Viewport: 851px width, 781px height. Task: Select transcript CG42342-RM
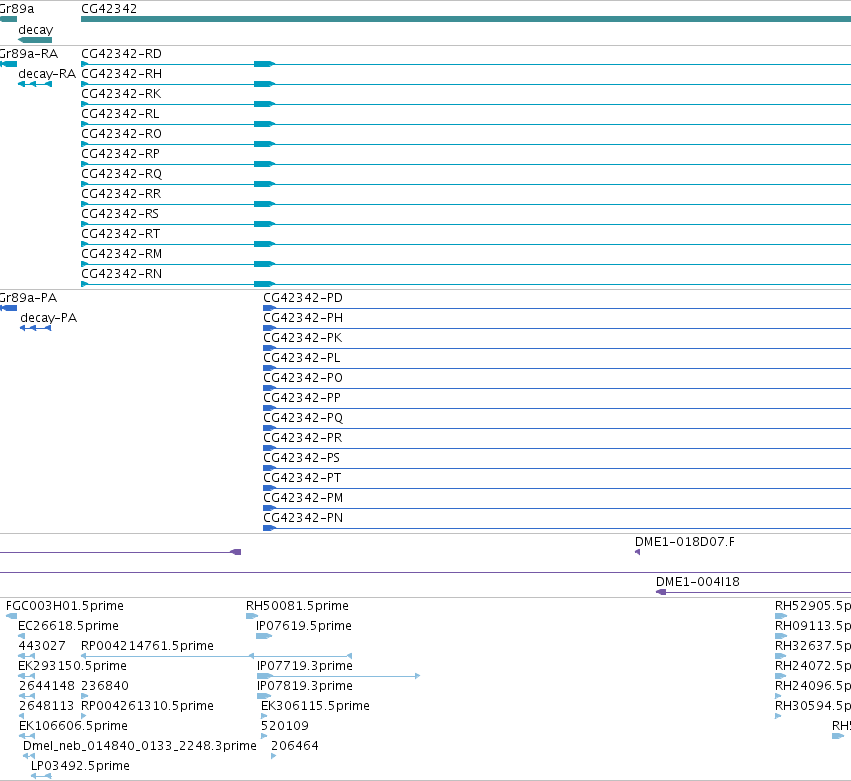click(x=121, y=254)
